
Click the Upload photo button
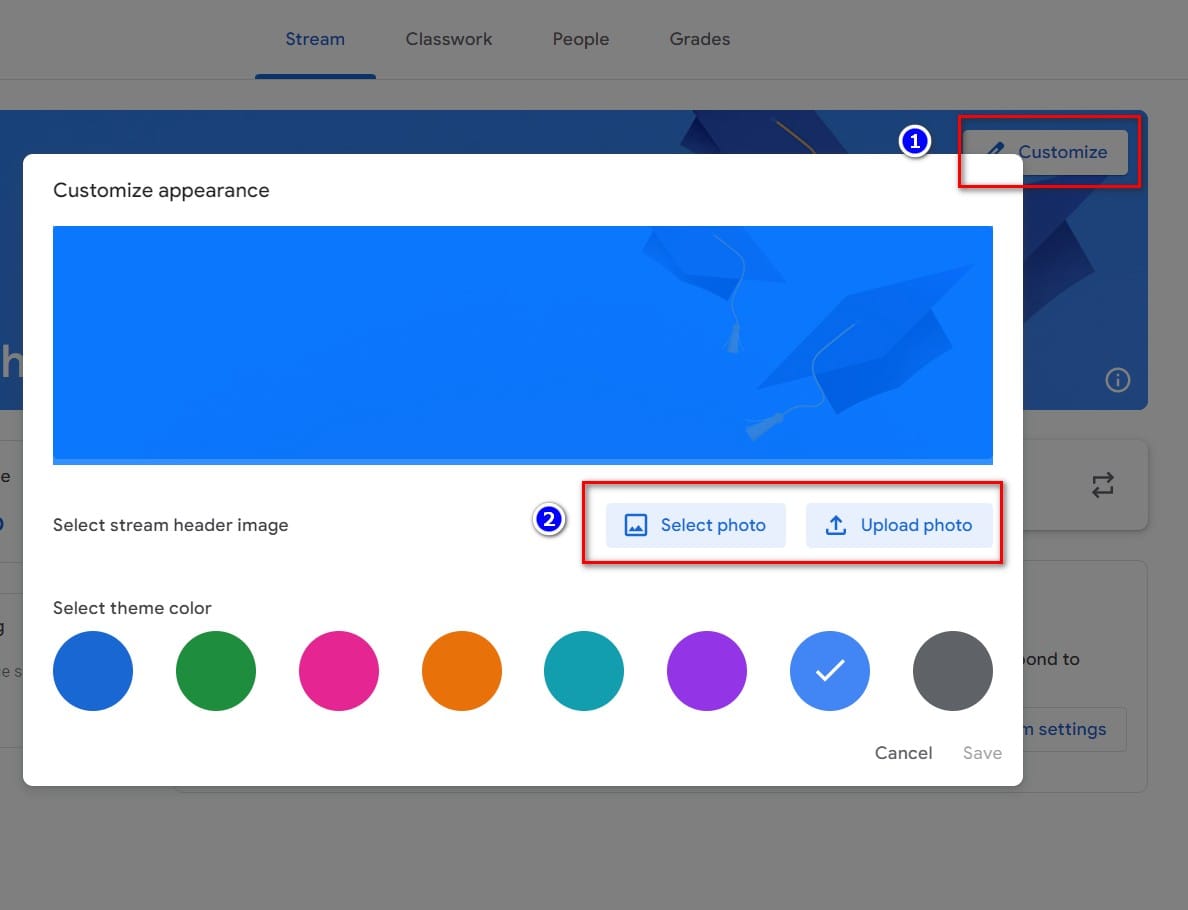point(899,525)
